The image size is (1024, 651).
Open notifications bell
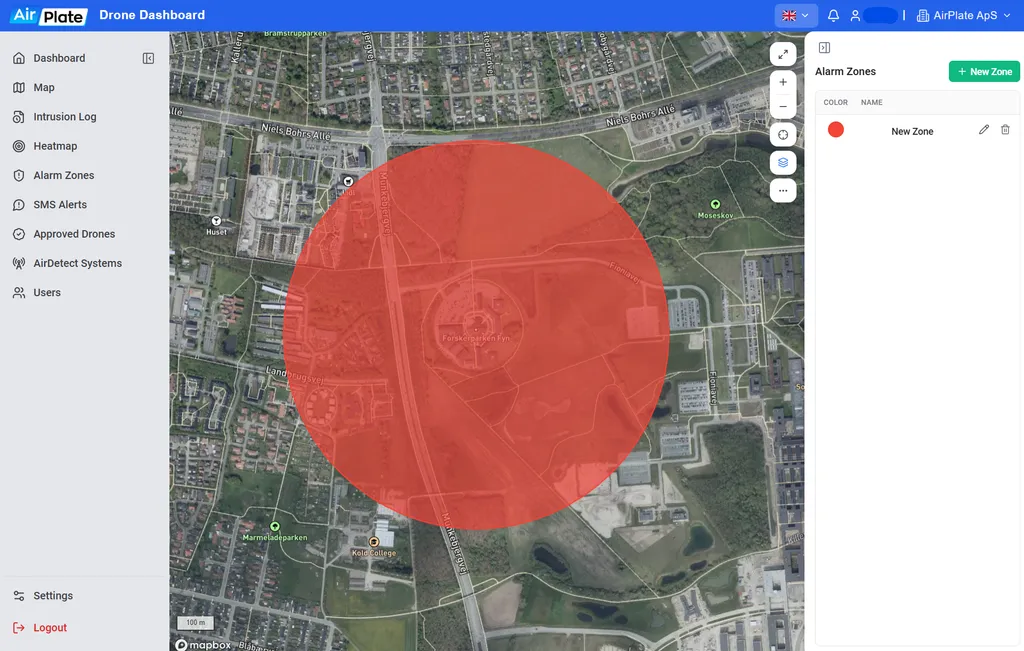click(x=833, y=15)
